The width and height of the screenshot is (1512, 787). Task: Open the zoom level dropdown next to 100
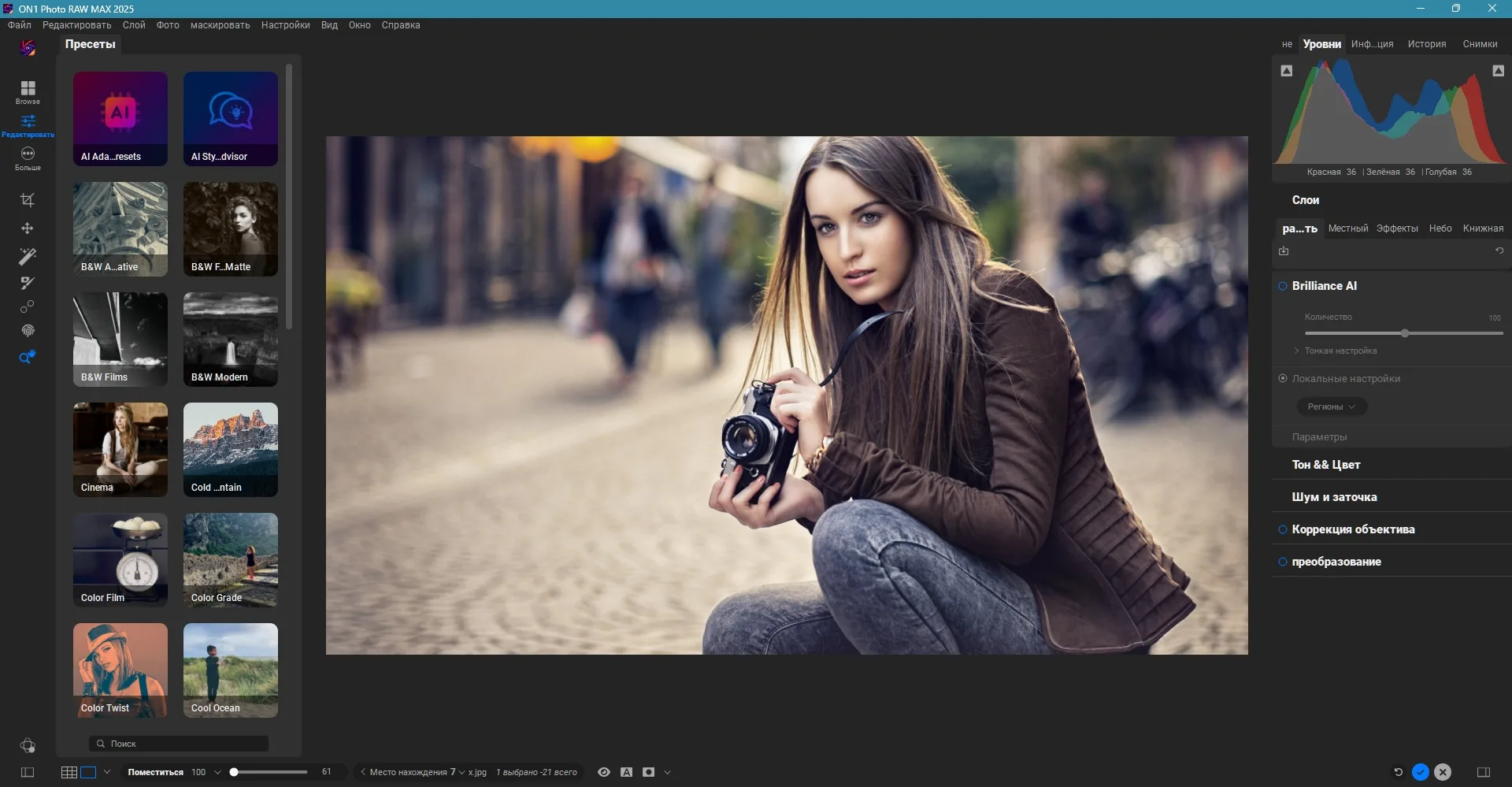coord(218,772)
